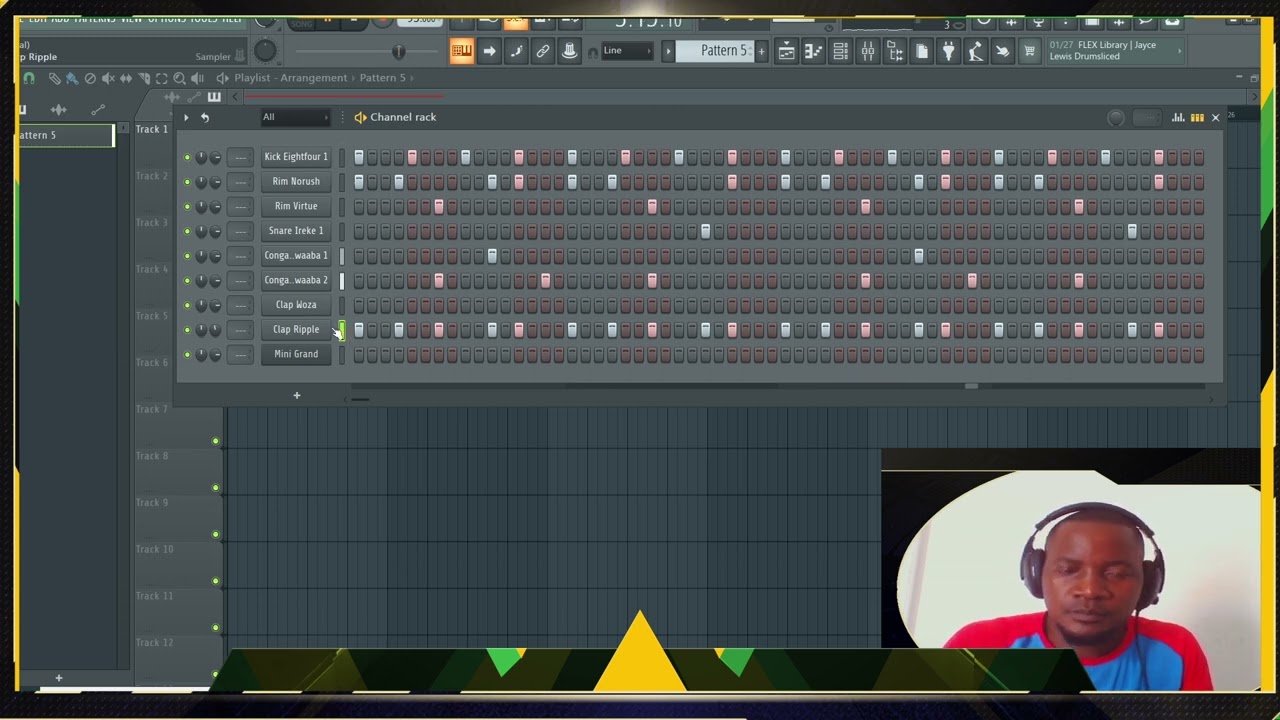Select Pattern 5 in the Playlist breadcrumb
The image size is (1280, 720).
(383, 78)
